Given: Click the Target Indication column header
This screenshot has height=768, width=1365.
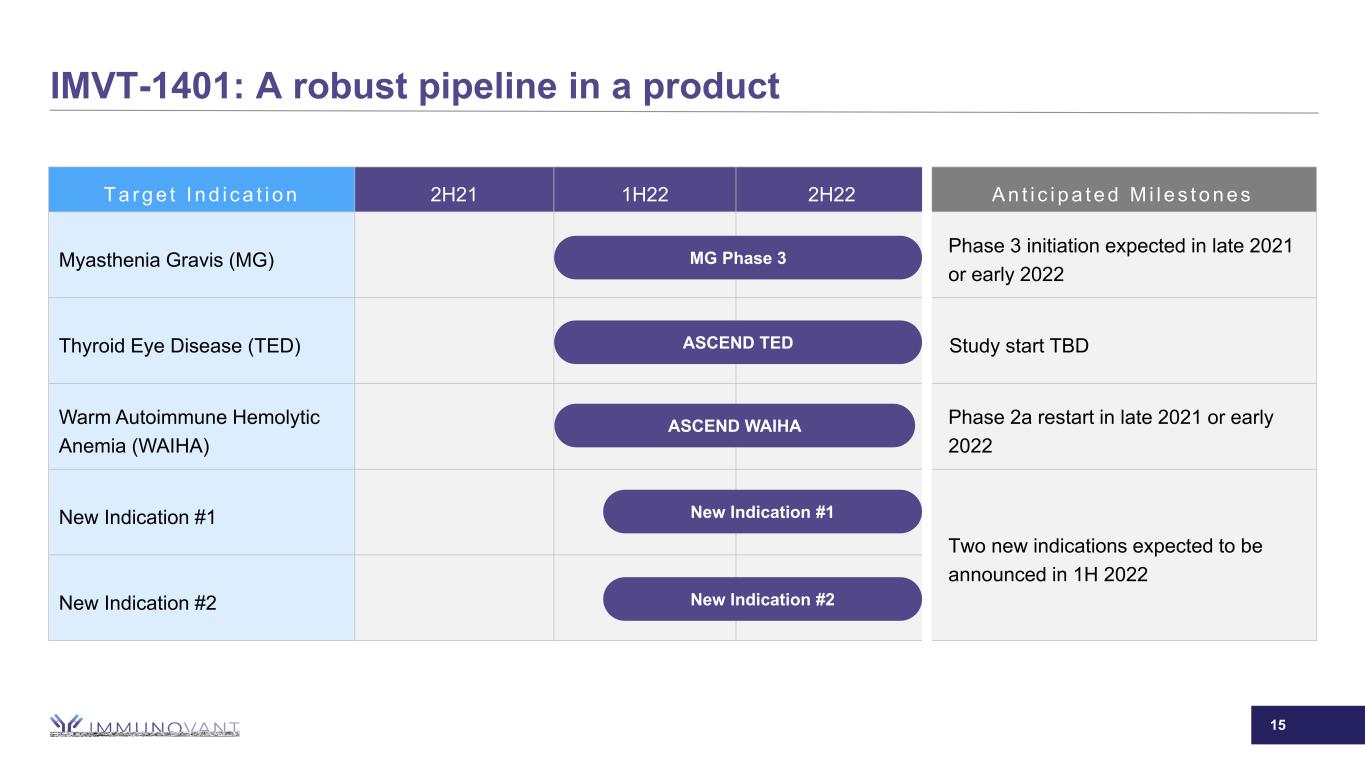Looking at the screenshot, I should coord(201,195).
